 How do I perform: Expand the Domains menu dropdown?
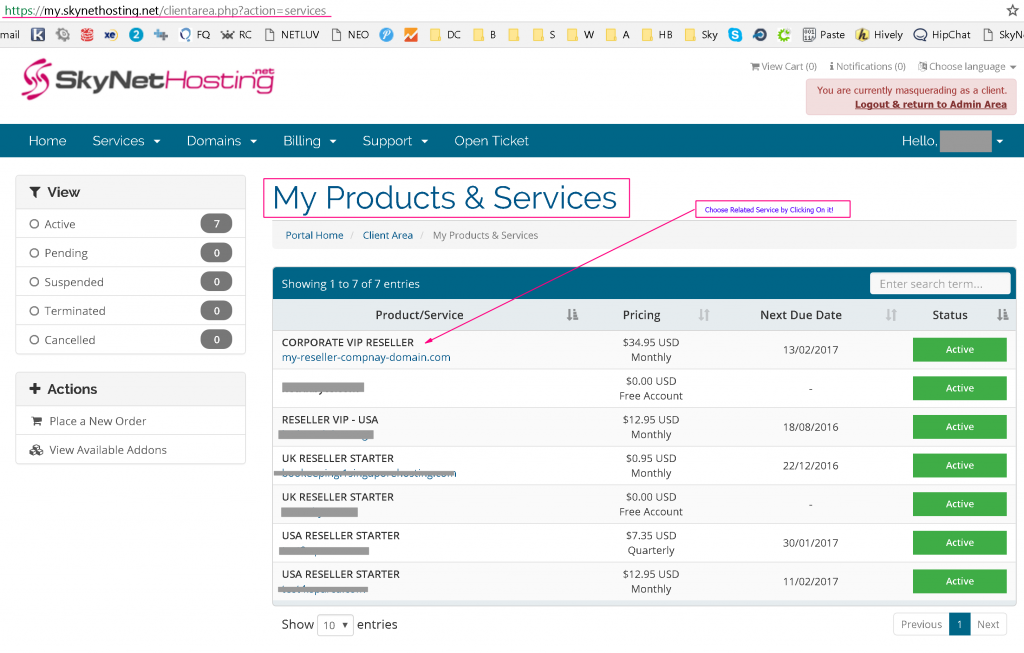[221, 140]
